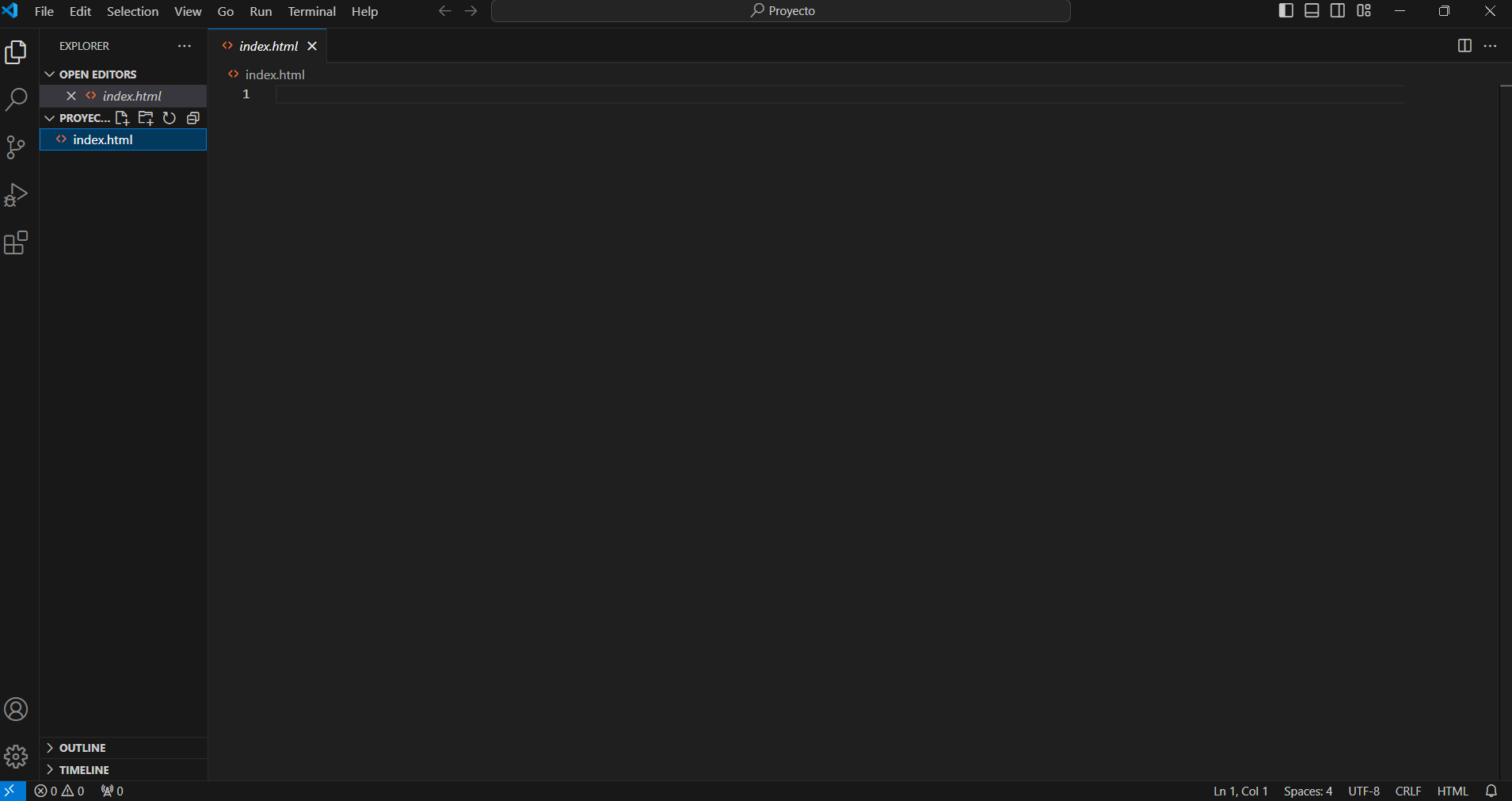Select index.html entry under Open Editors

123,96
